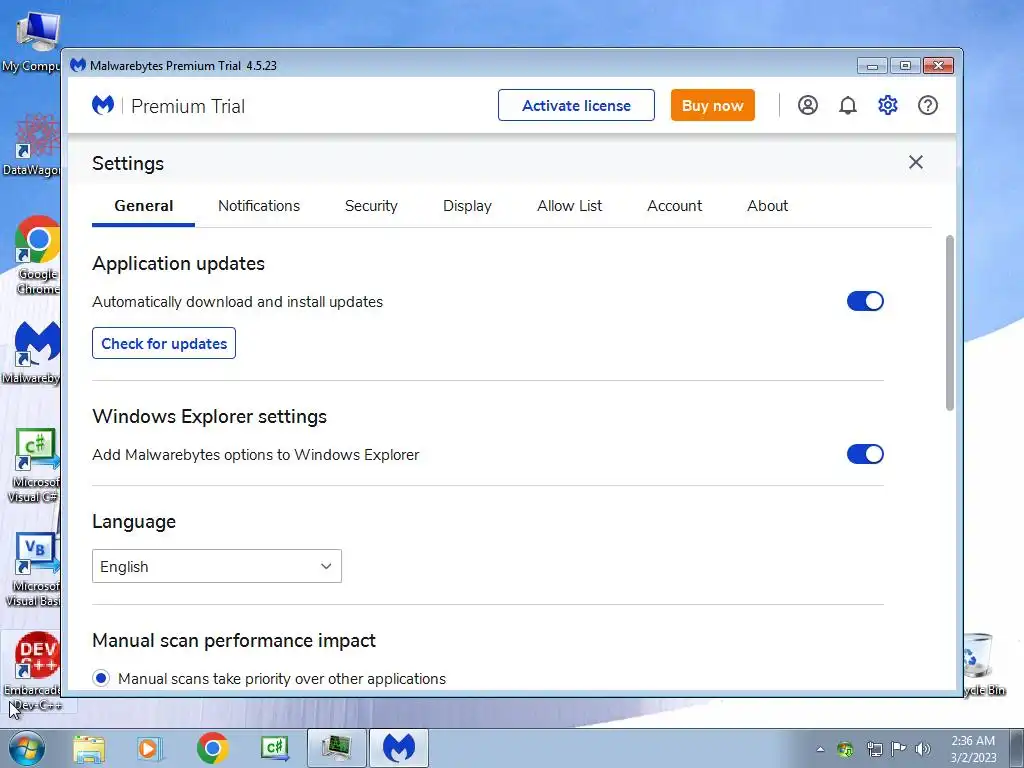Switch to the Security tab
The width and height of the screenshot is (1024, 768).
click(x=371, y=206)
